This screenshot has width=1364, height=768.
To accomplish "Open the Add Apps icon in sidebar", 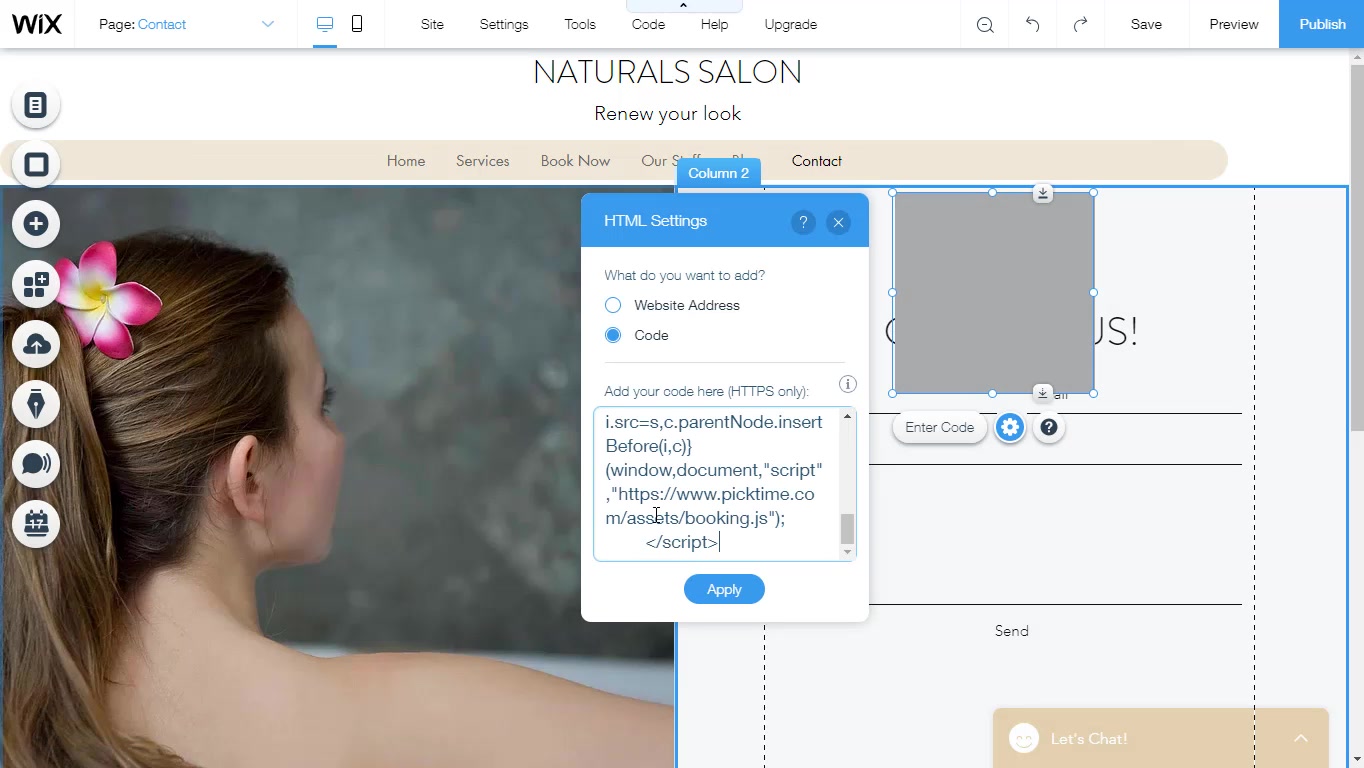I will [36, 285].
